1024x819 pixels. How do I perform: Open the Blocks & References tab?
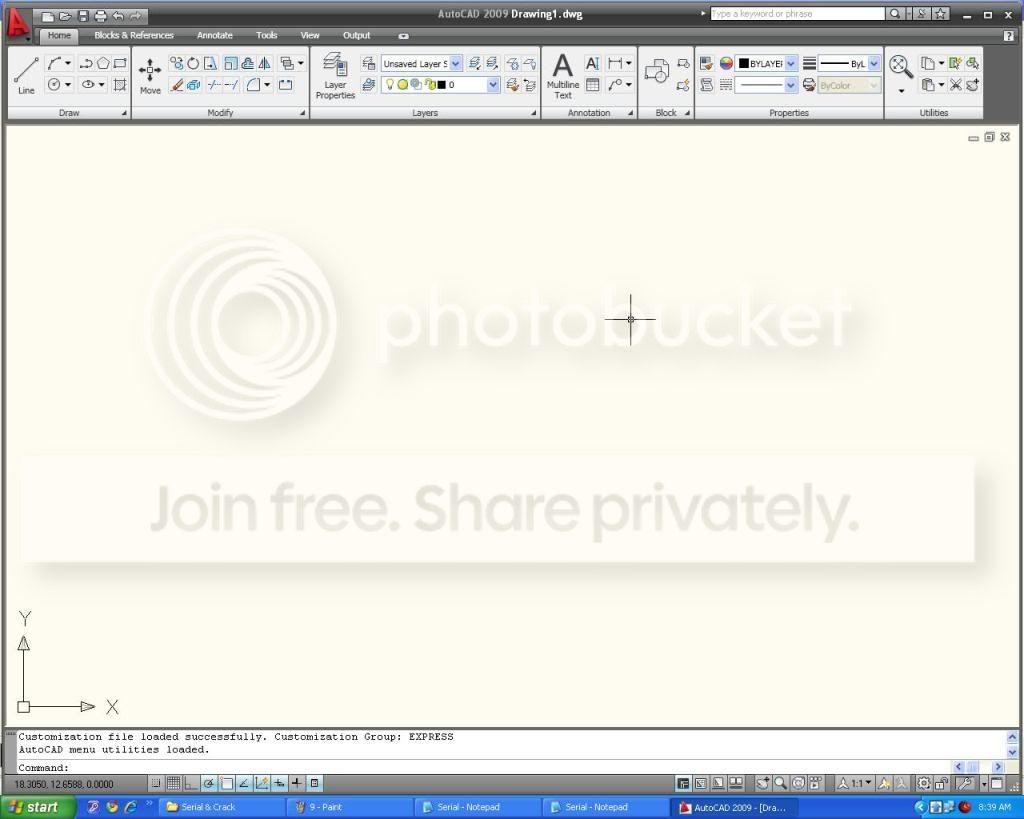134,35
